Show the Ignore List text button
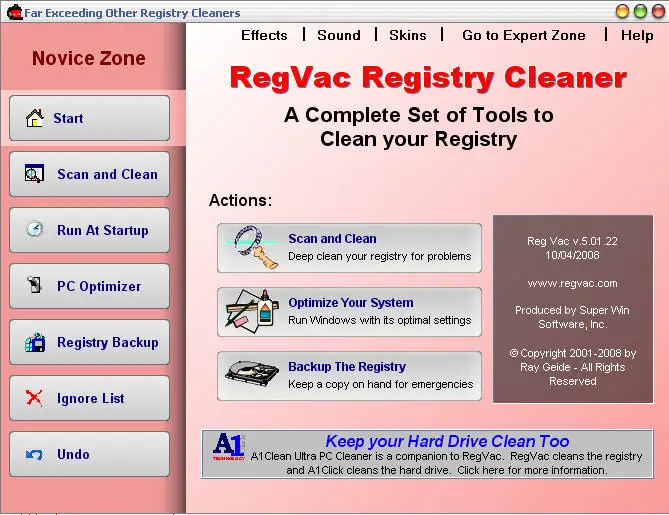669x515 pixels. click(90, 398)
